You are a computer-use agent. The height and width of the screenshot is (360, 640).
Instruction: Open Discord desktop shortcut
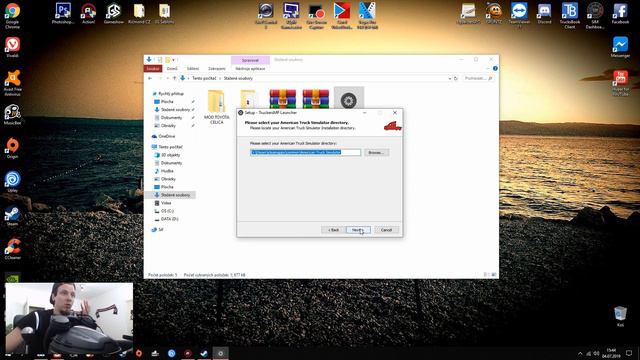[544, 13]
